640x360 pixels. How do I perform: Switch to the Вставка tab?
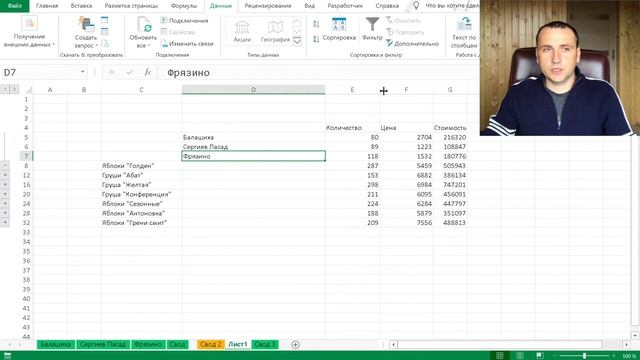[81, 6]
